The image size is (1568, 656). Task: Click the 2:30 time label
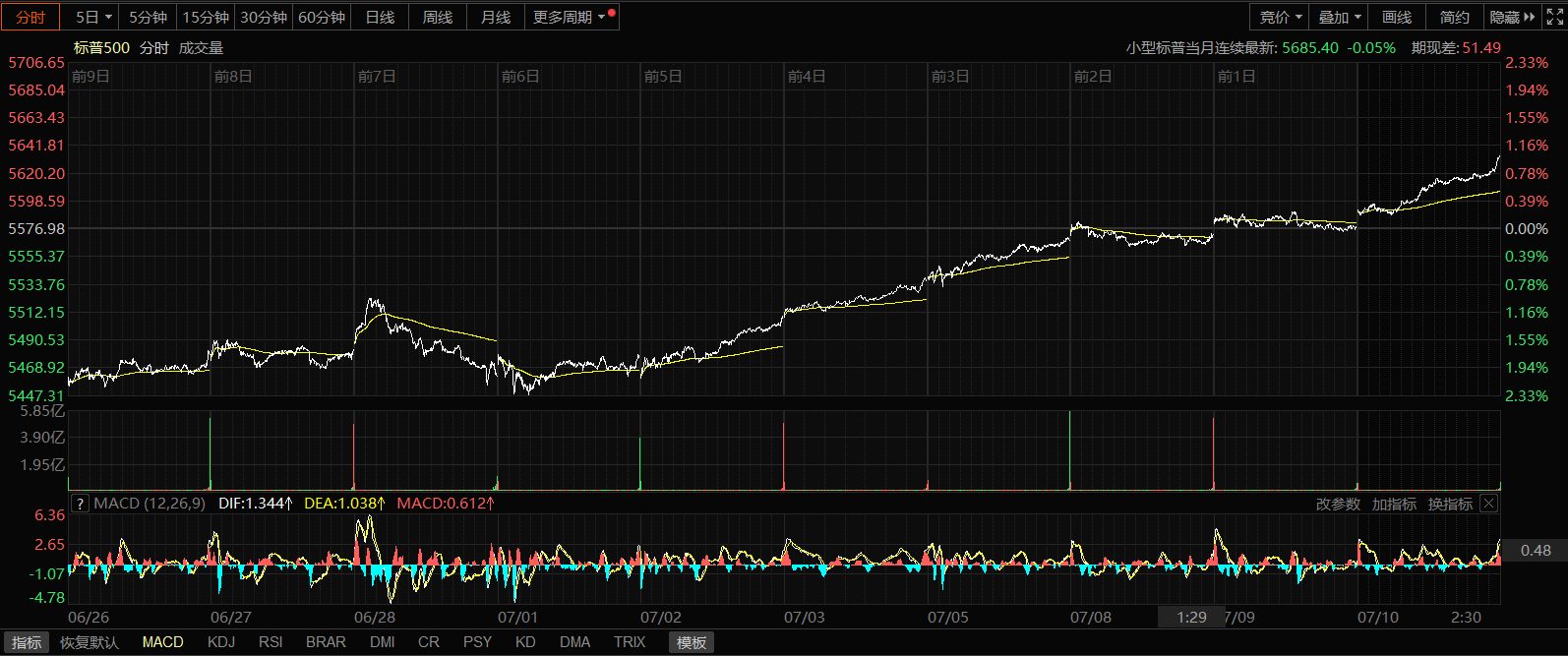tap(1466, 618)
